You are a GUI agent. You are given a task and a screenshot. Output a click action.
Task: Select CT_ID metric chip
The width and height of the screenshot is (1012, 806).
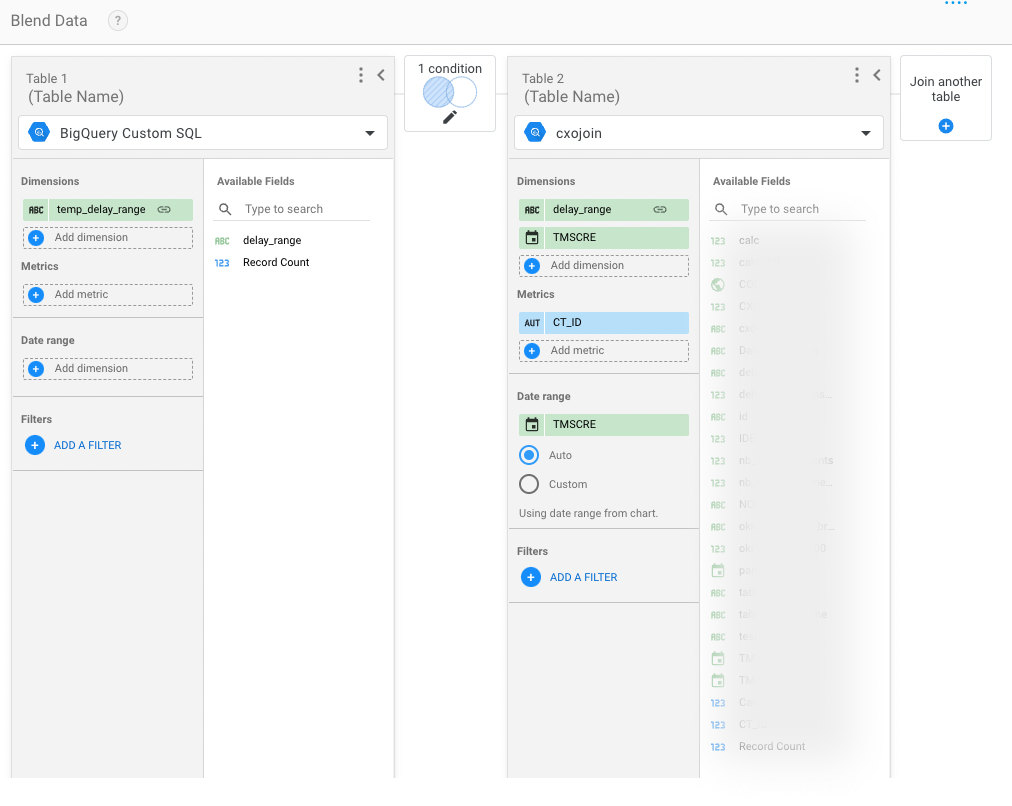pyautogui.click(x=603, y=323)
